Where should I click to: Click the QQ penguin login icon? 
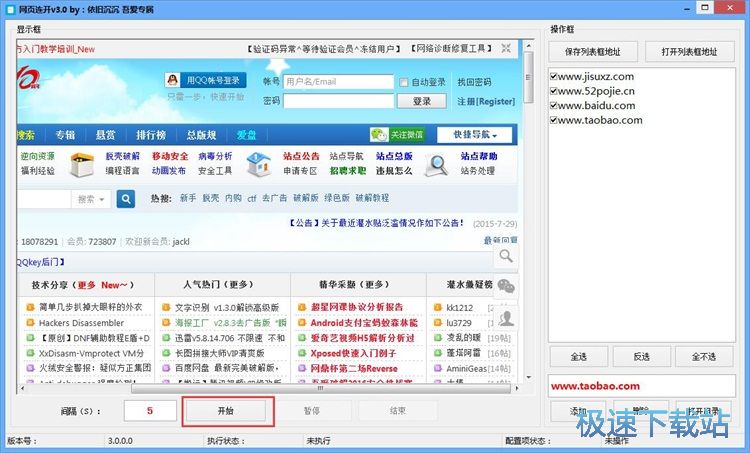point(172,80)
